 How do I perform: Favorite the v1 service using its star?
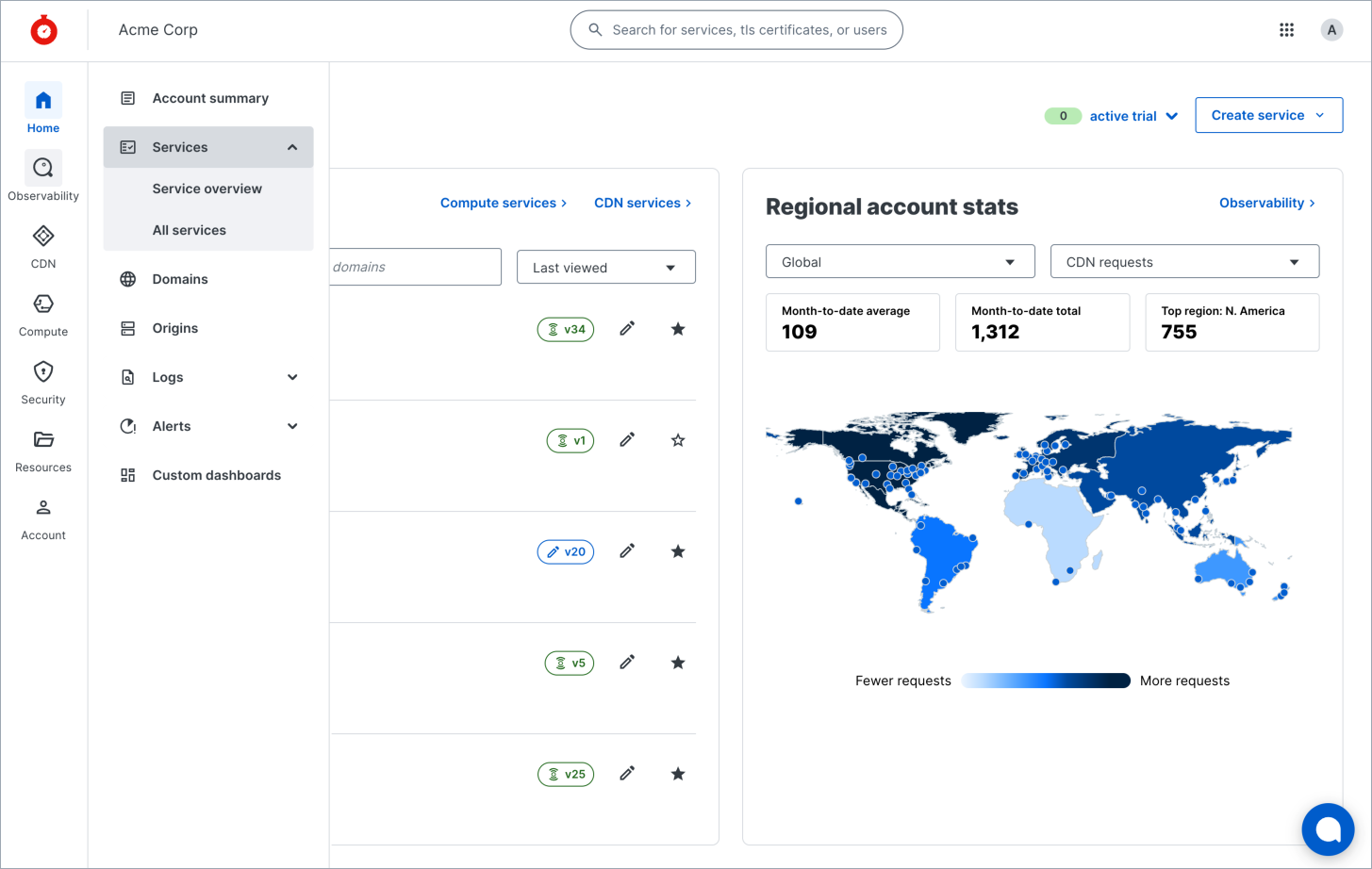pos(677,439)
